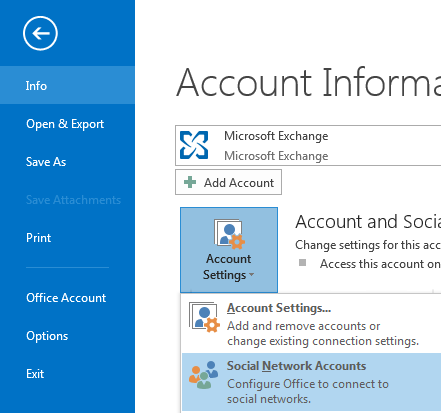
Task: Open the Microsoft Exchange account selector
Action: [x=308, y=145]
